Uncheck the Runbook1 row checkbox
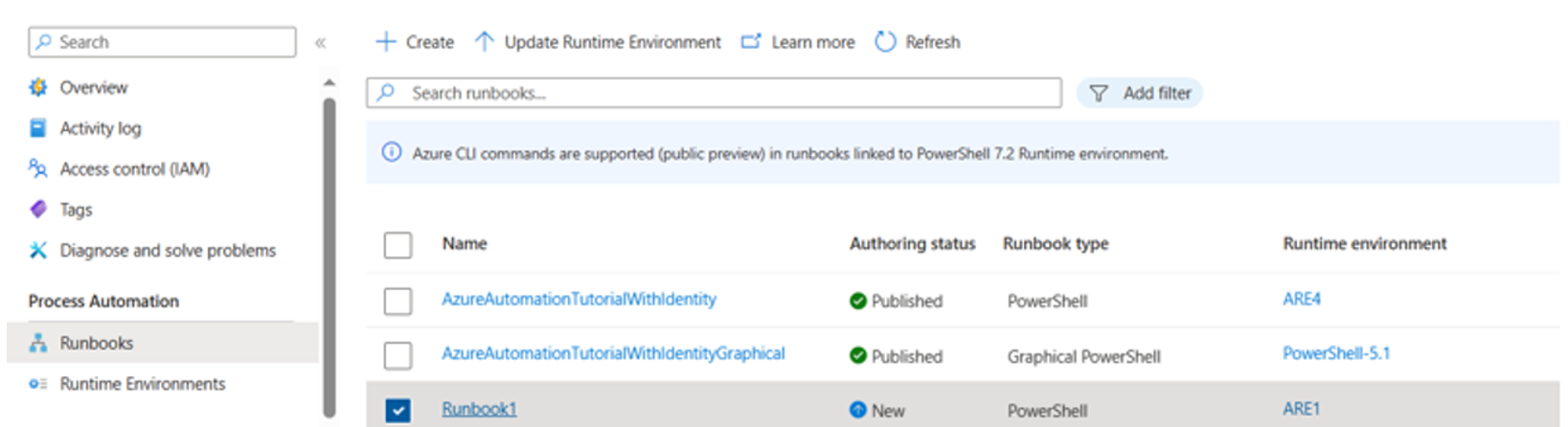Screen dimensions: 1568x427 click(398, 410)
